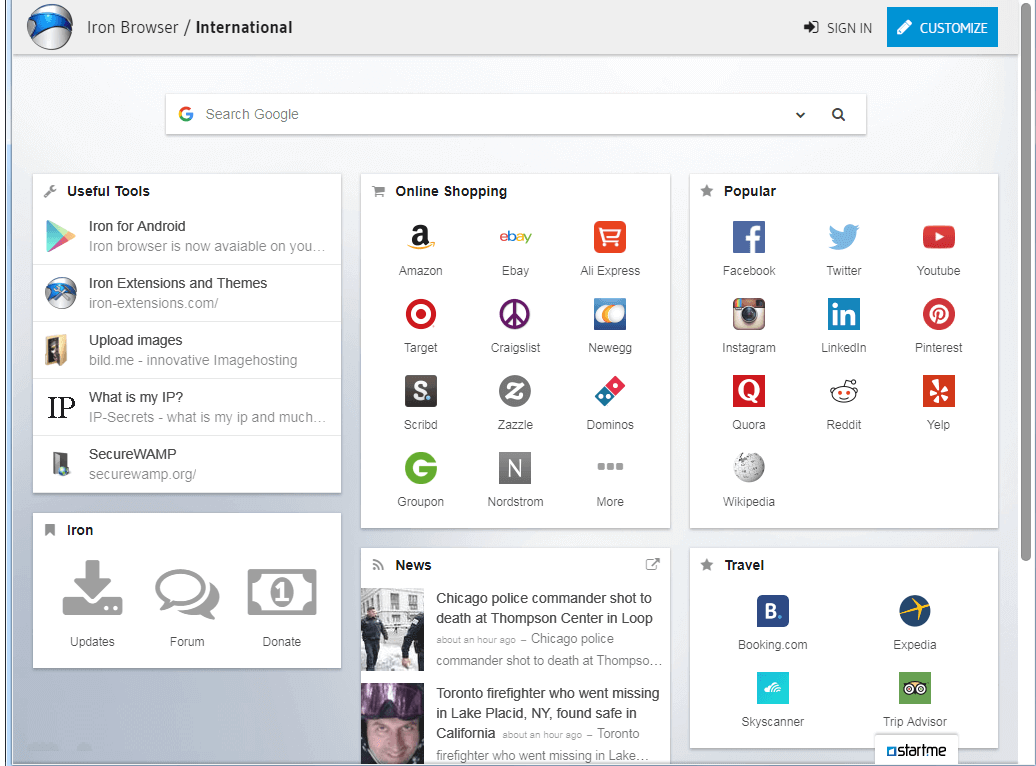Open the Twitter bird icon
1036x766 pixels.
pyautogui.click(x=844, y=237)
